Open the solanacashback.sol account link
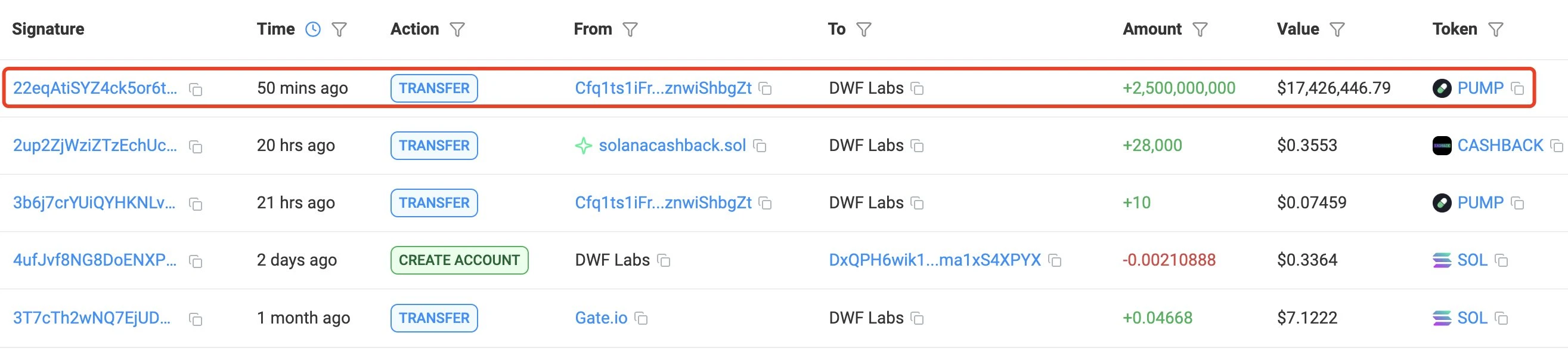1568x351 pixels. [672, 146]
